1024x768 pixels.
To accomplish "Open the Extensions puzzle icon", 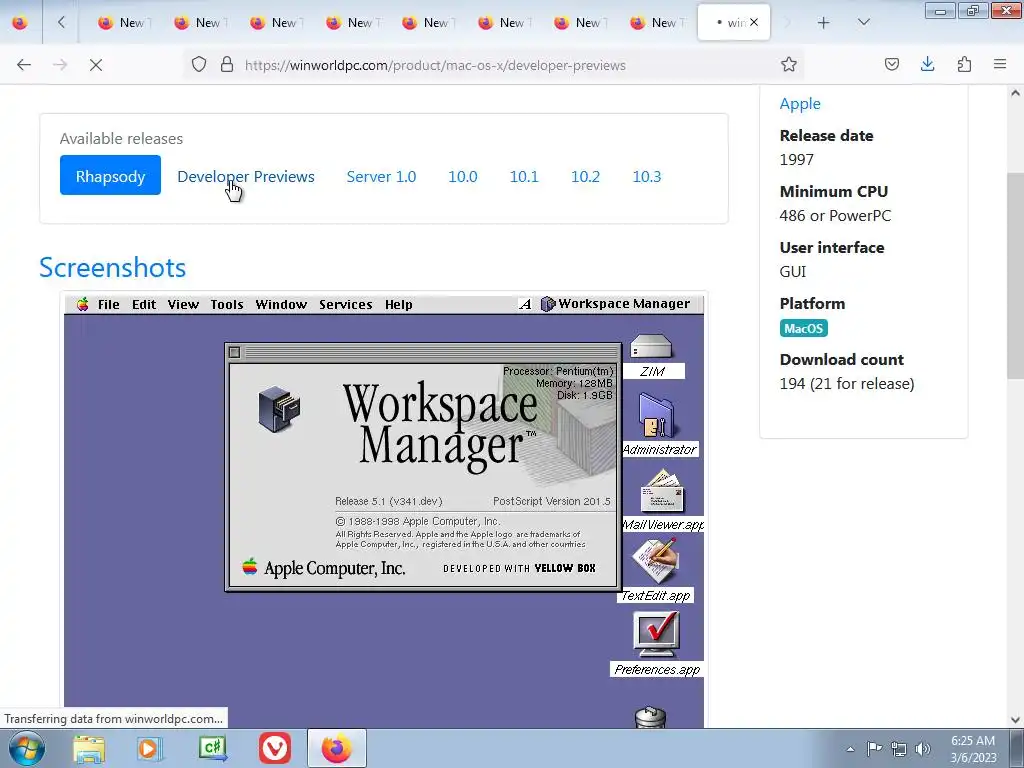I will [964, 65].
